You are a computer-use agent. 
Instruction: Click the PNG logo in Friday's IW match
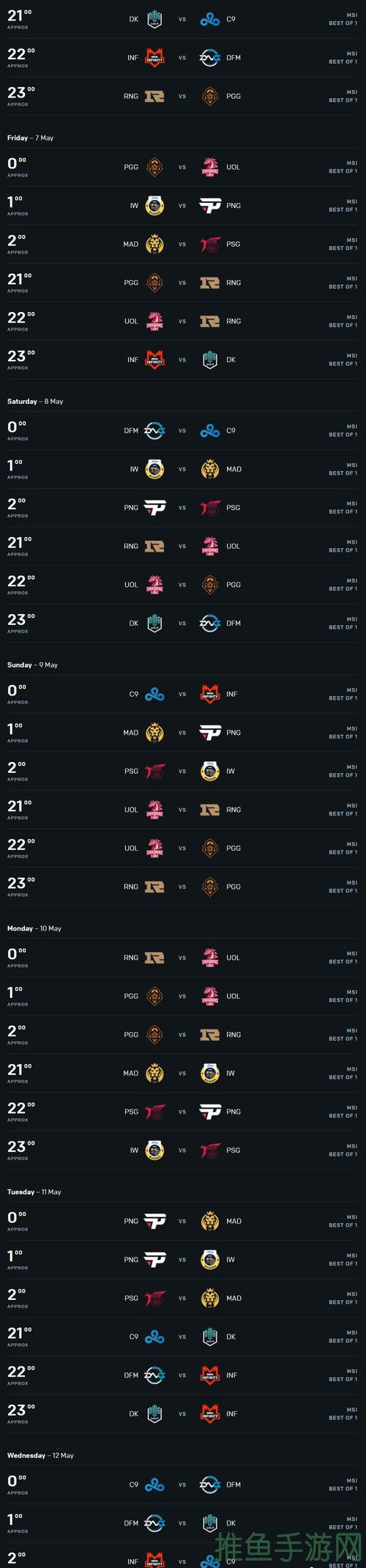point(210,206)
